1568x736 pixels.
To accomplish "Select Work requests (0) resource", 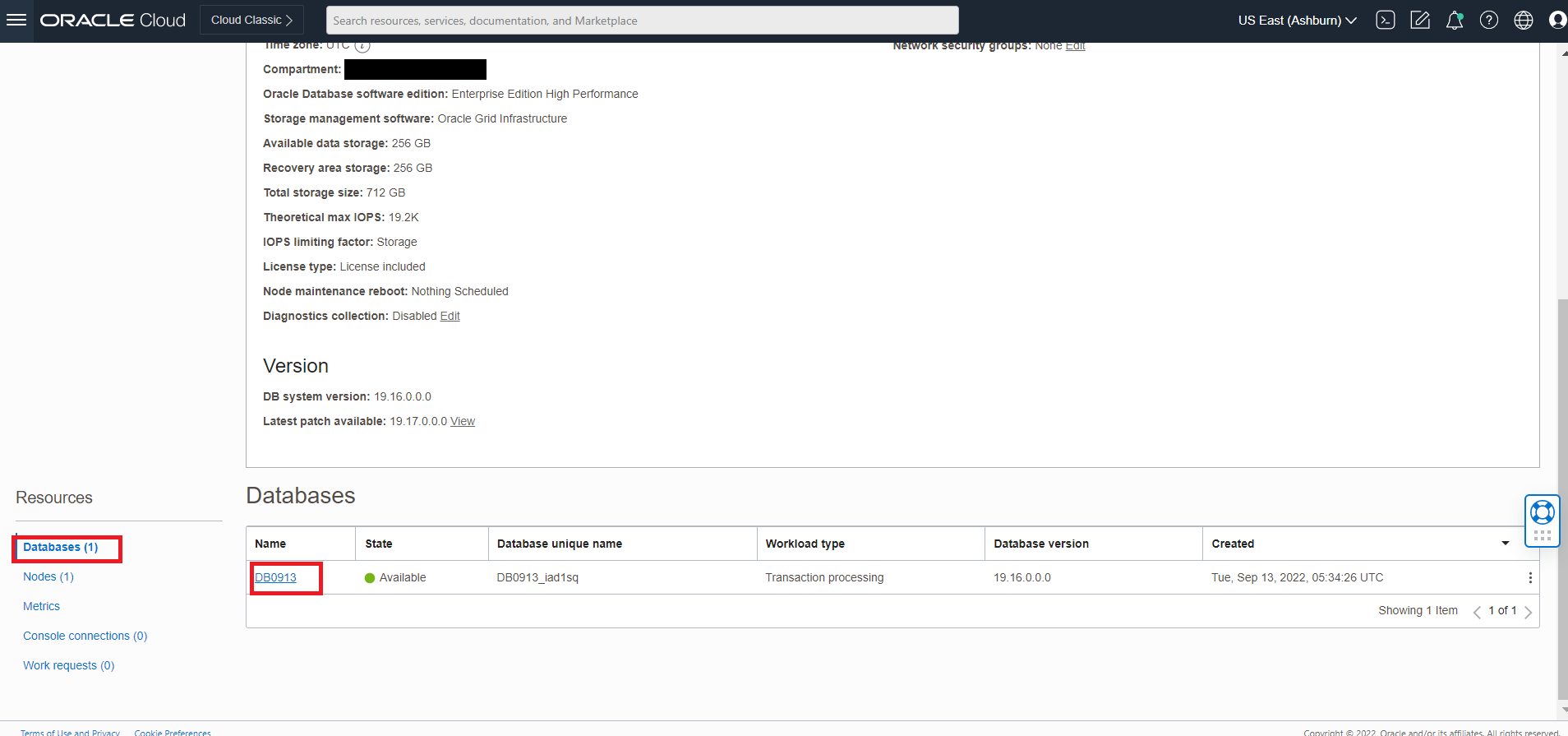I will [69, 665].
